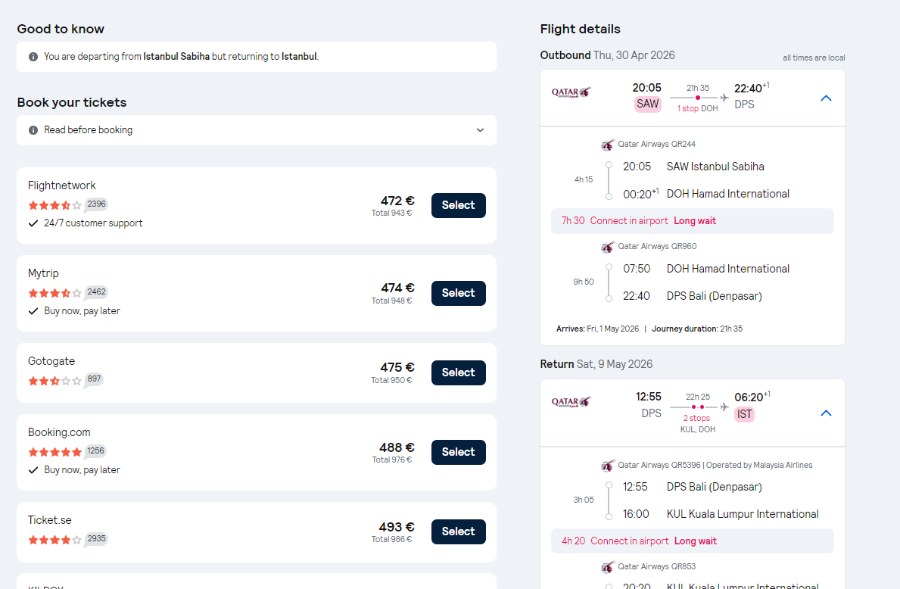Select the Booking.com 488 € offer
Image resolution: width=900 pixels, height=589 pixels.
click(x=458, y=452)
